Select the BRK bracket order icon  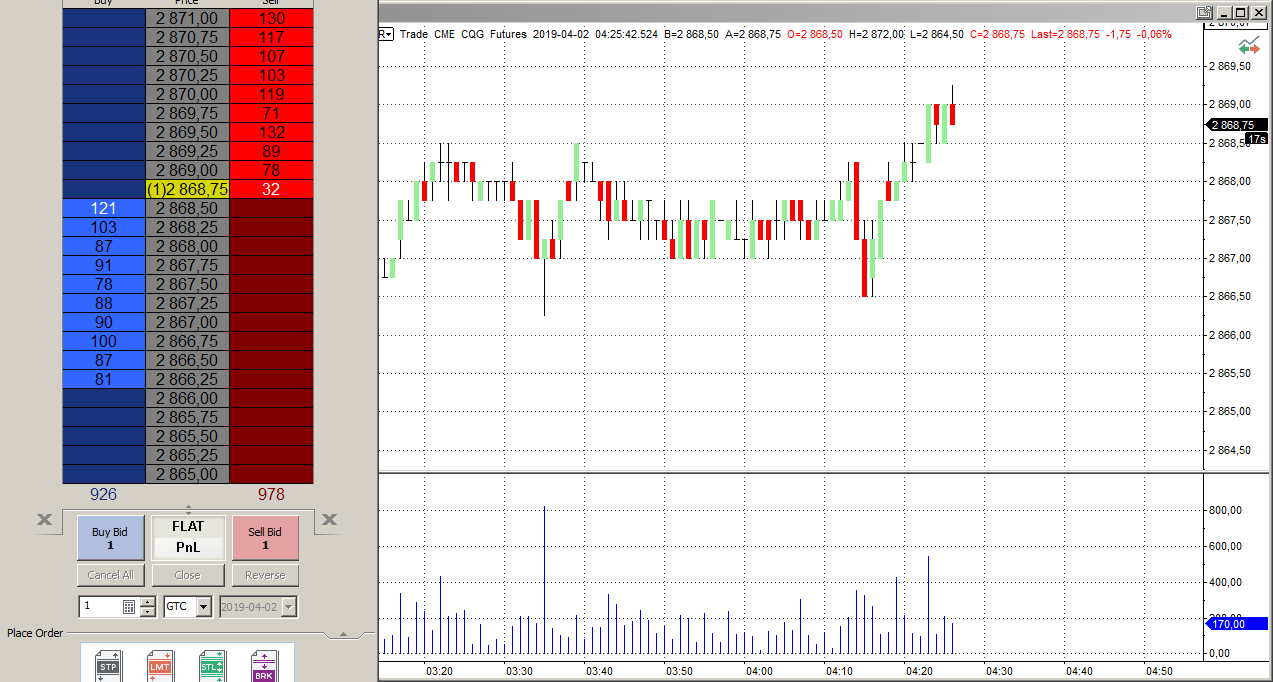(264, 666)
